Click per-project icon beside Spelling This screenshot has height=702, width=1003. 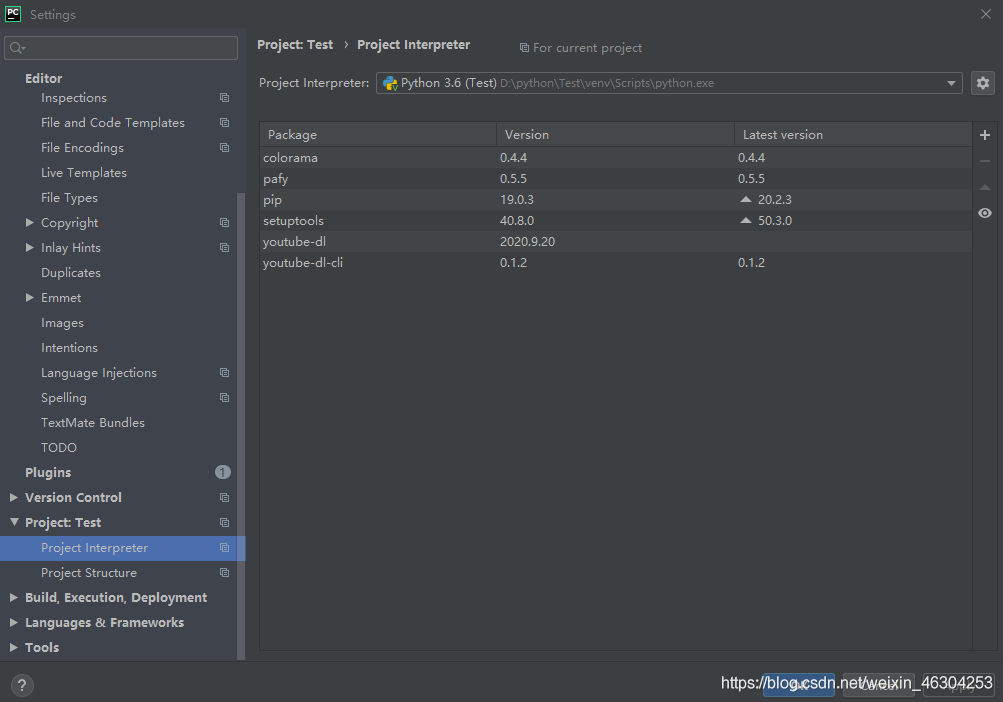pyautogui.click(x=224, y=398)
